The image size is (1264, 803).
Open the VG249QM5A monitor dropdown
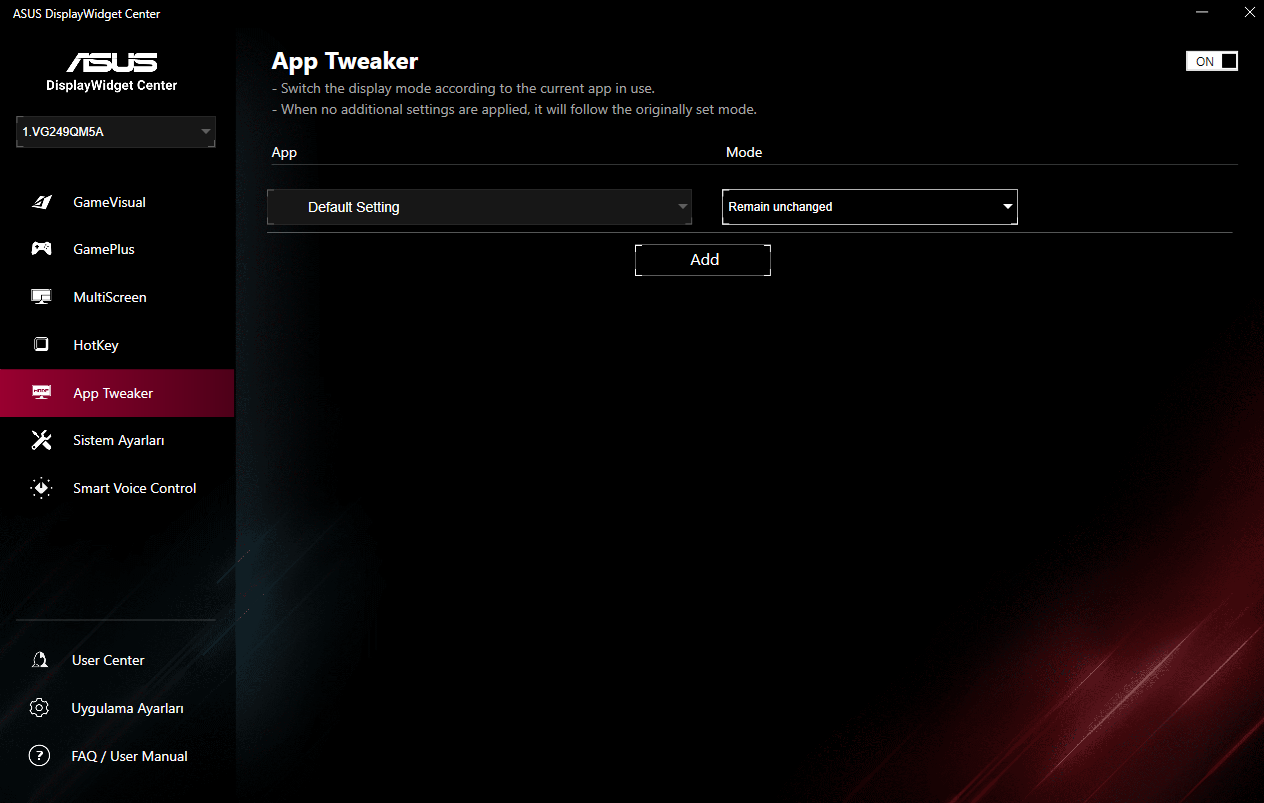click(116, 131)
